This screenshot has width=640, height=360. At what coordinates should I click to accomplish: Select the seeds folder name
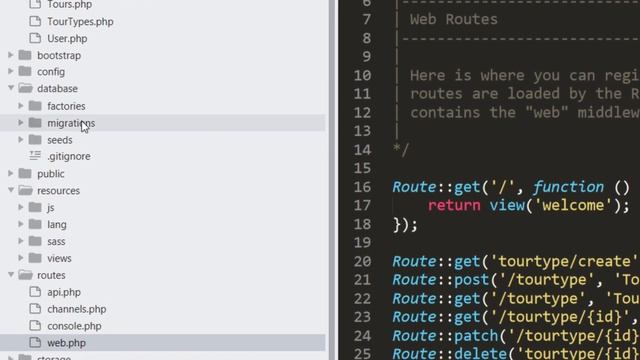[60, 140]
